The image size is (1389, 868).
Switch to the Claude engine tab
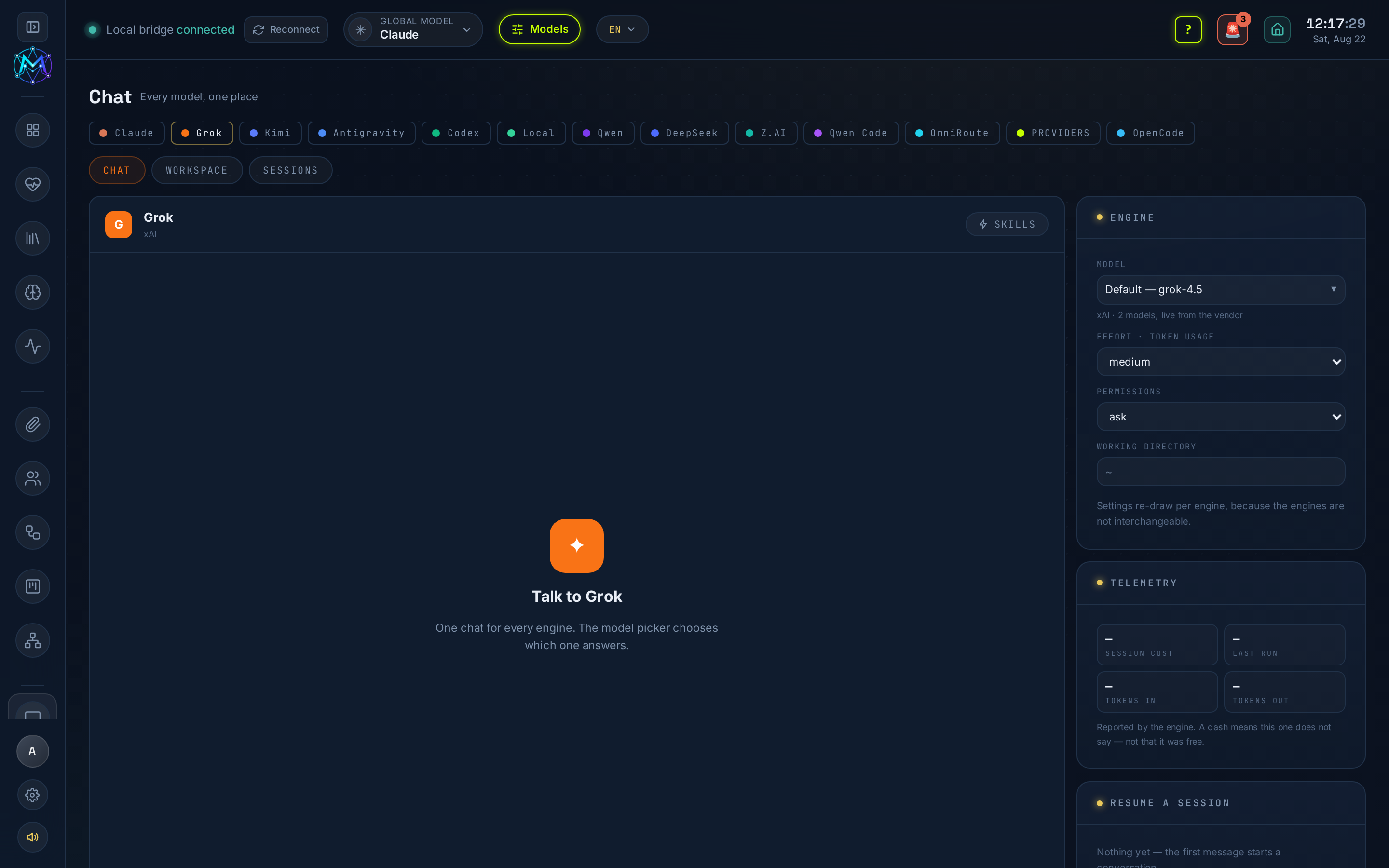coord(127,133)
